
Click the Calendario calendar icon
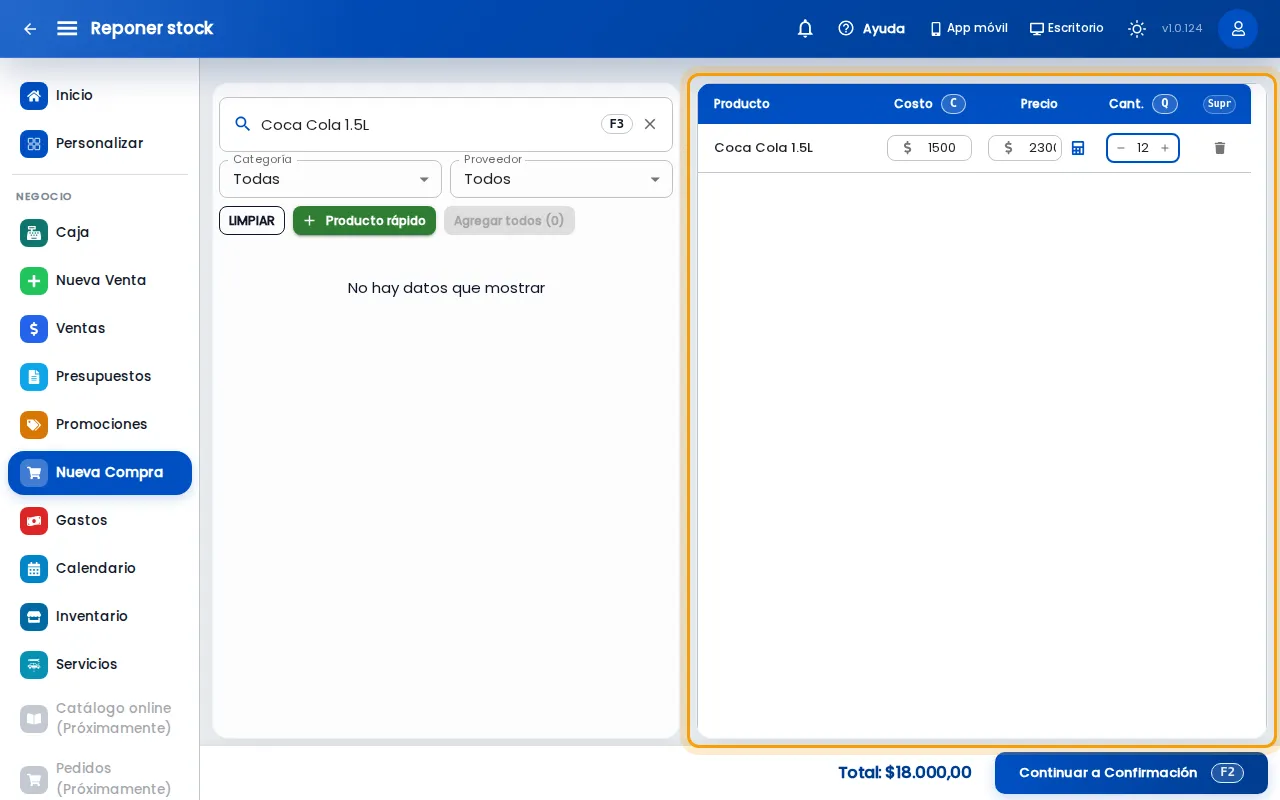pyautogui.click(x=34, y=568)
